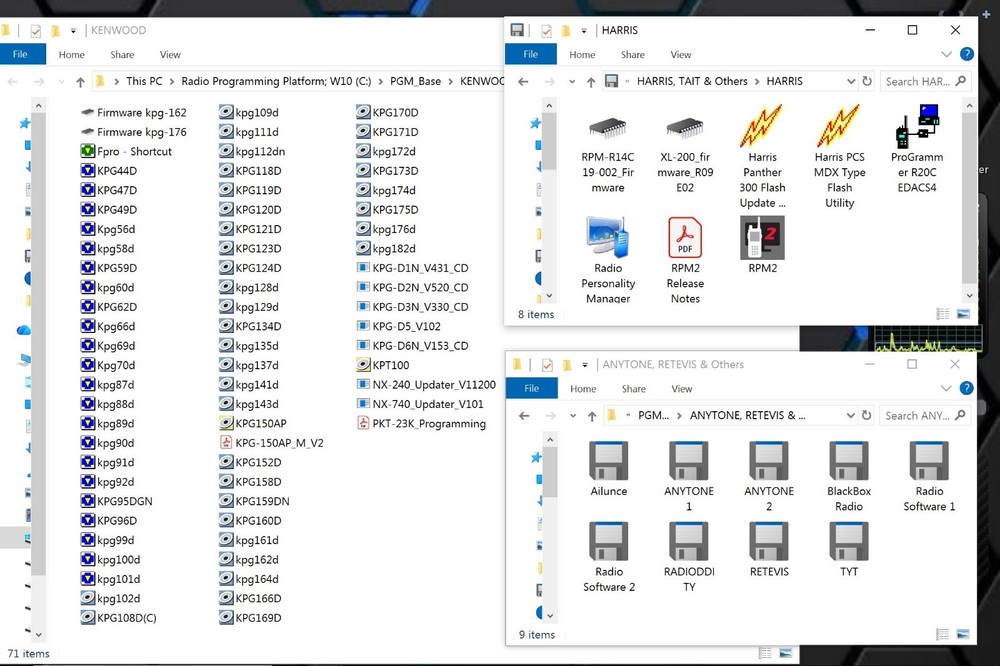Click the File button in ANYTONE window
The width and height of the screenshot is (1000, 666).
click(531, 389)
